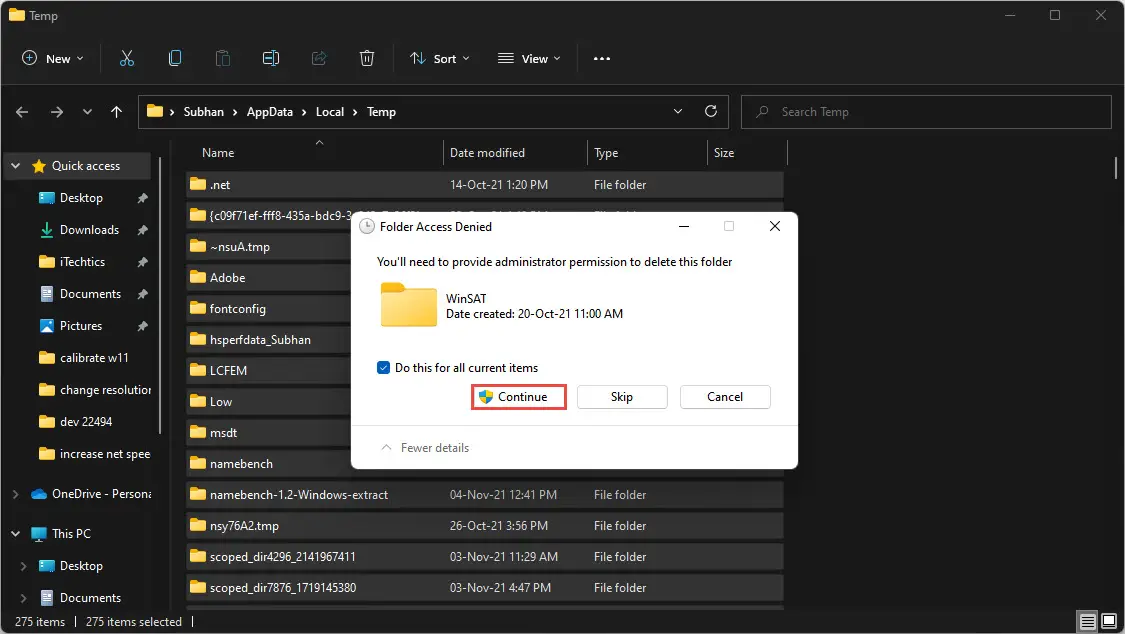The height and width of the screenshot is (634, 1125).
Task: Switch to large thumbnails view icon
Action: pyautogui.click(x=1109, y=621)
